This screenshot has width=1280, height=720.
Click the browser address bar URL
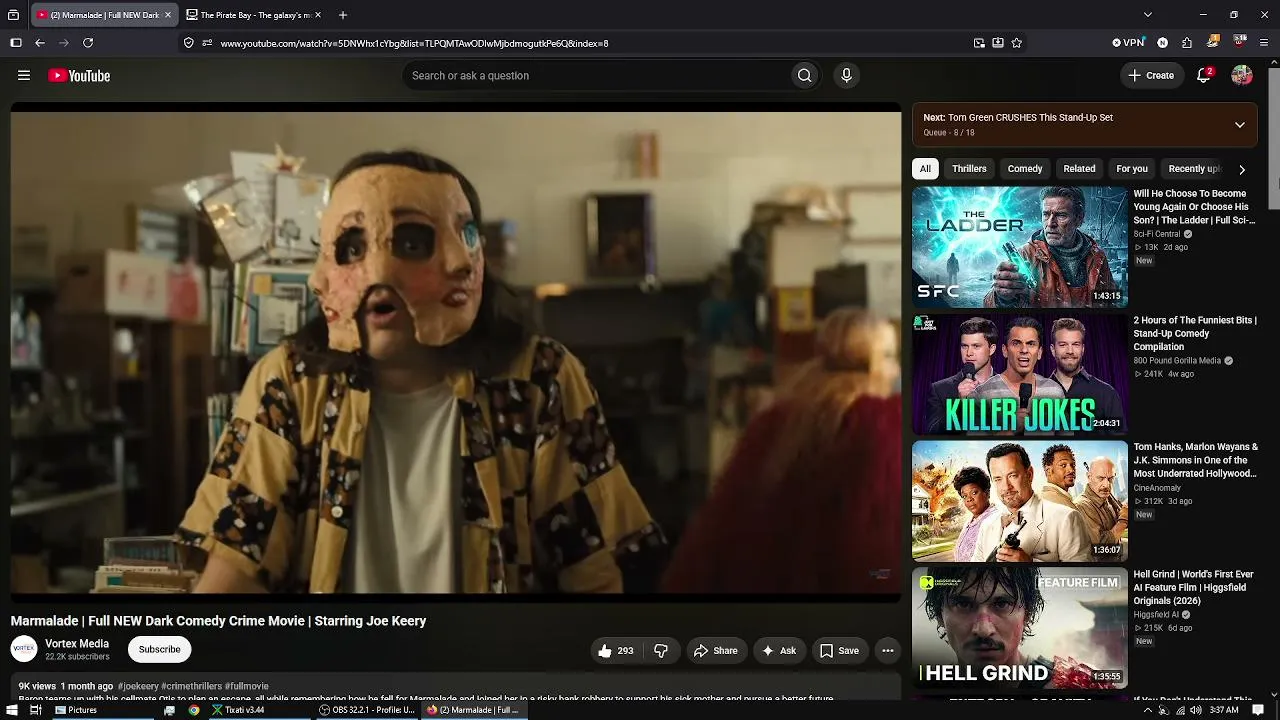[x=414, y=43]
